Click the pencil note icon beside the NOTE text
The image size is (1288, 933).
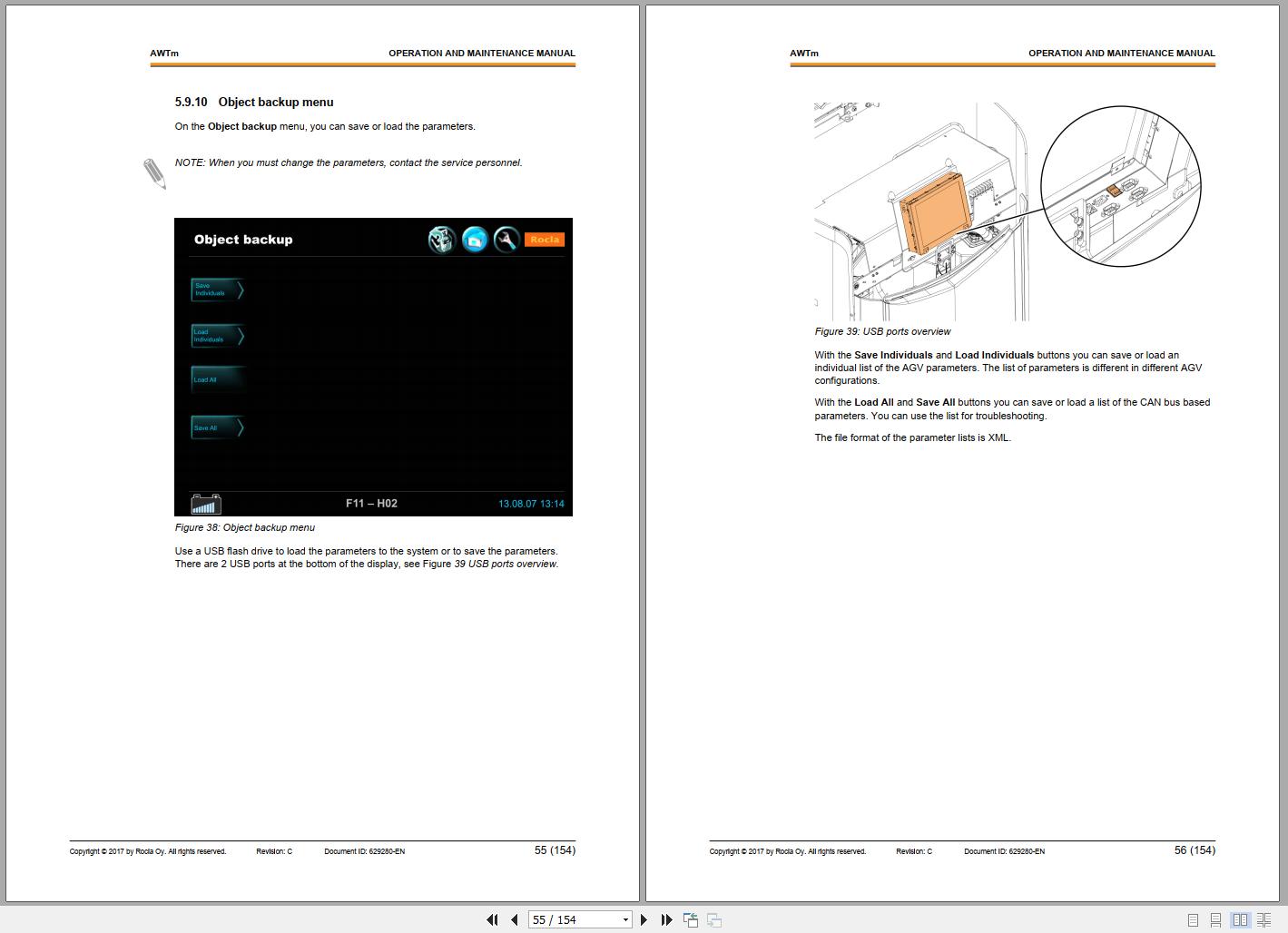tap(154, 172)
